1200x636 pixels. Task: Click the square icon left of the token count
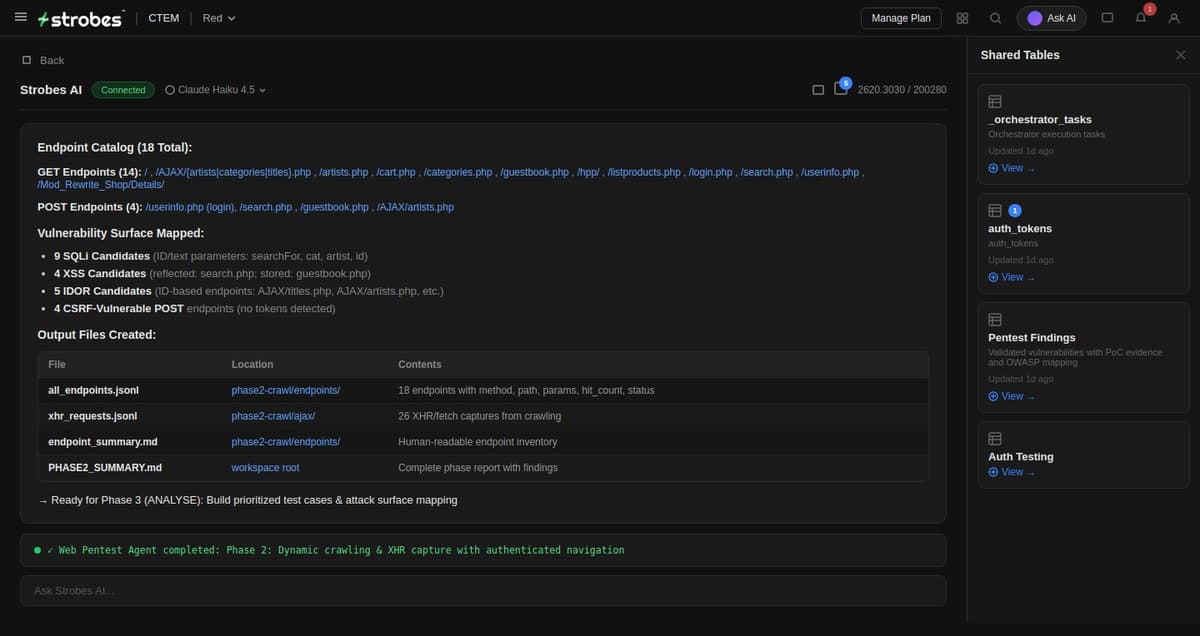coord(818,90)
